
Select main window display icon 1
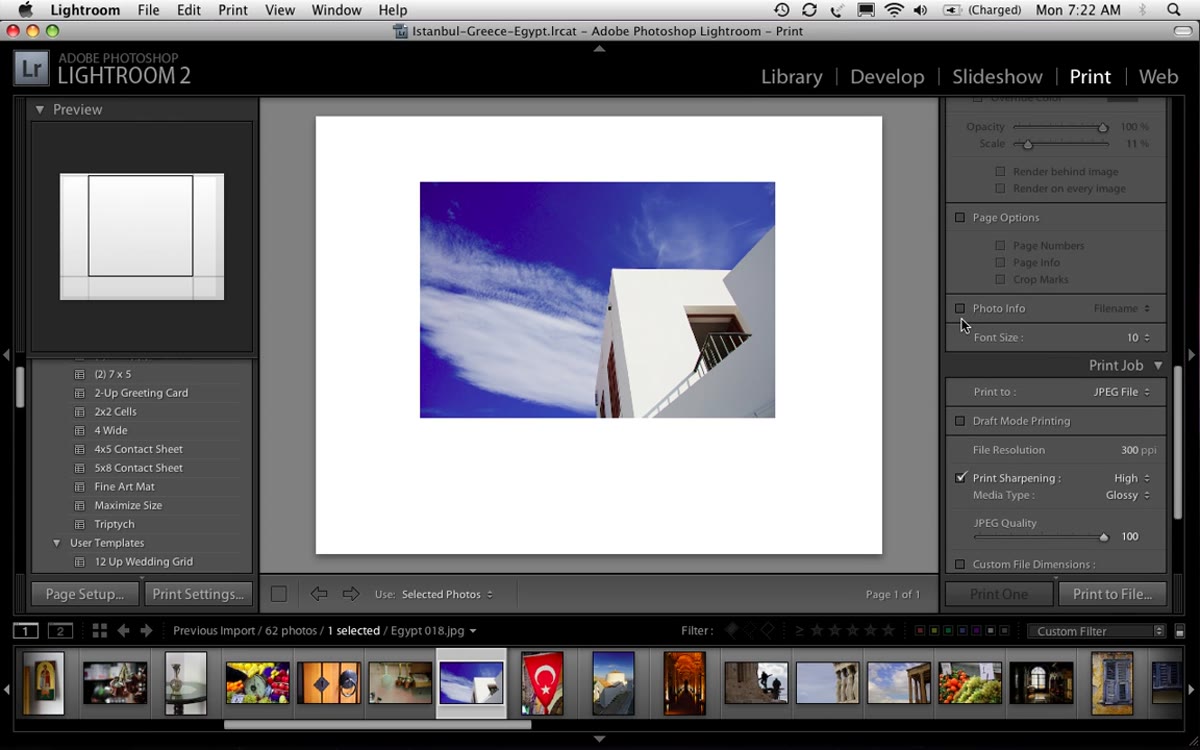25,631
